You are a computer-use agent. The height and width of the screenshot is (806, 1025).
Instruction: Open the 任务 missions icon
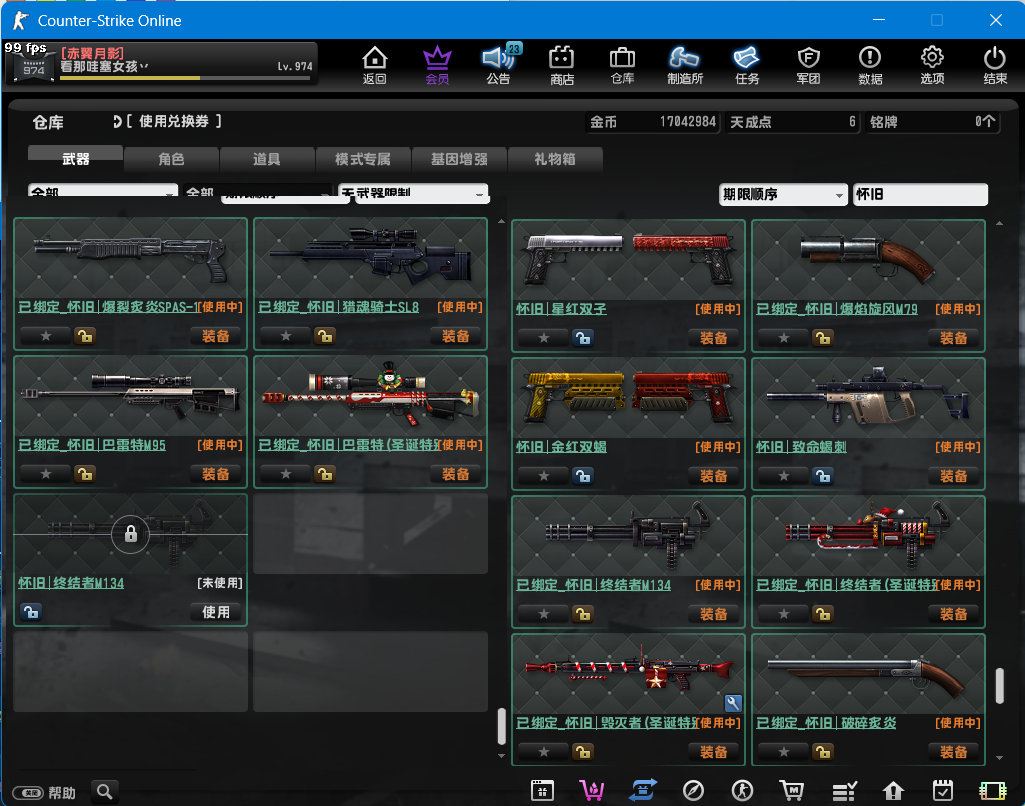(x=747, y=65)
